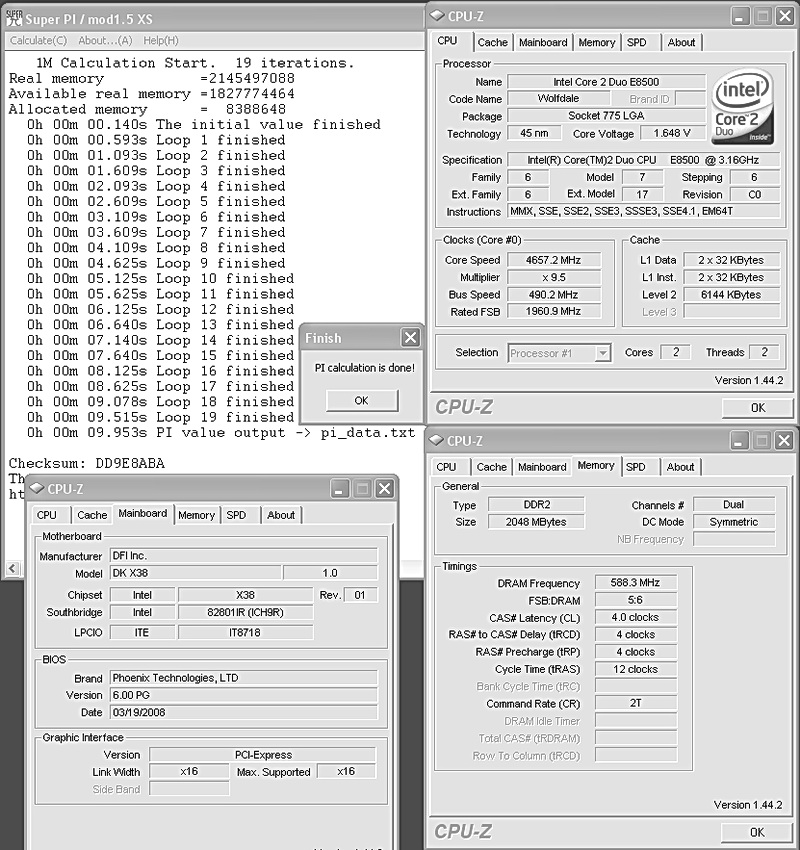The height and width of the screenshot is (850, 800).
Task: Click the Bus Speed value 490.2 MHz
Action: coord(553,295)
